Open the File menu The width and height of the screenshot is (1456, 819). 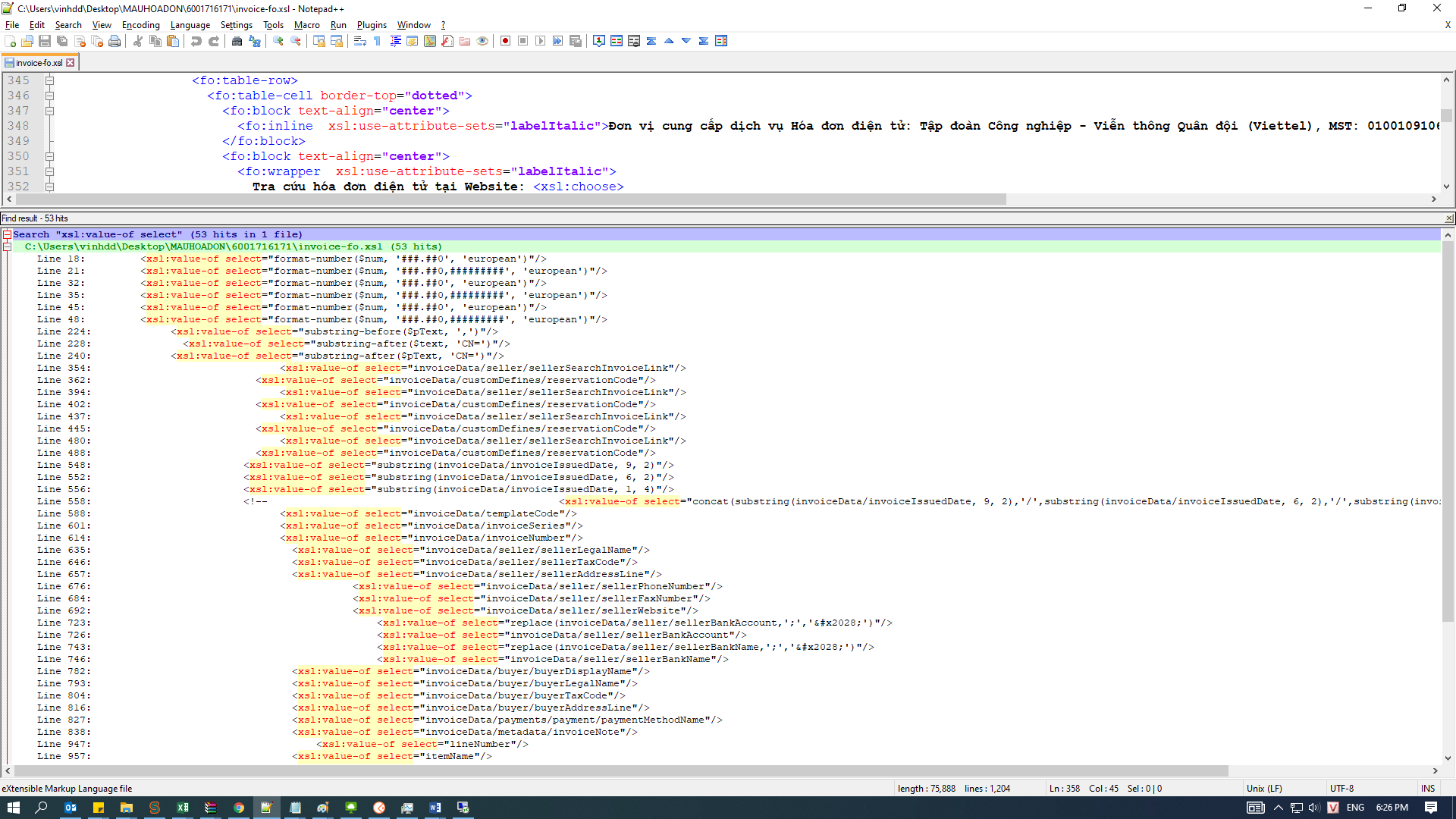13,25
